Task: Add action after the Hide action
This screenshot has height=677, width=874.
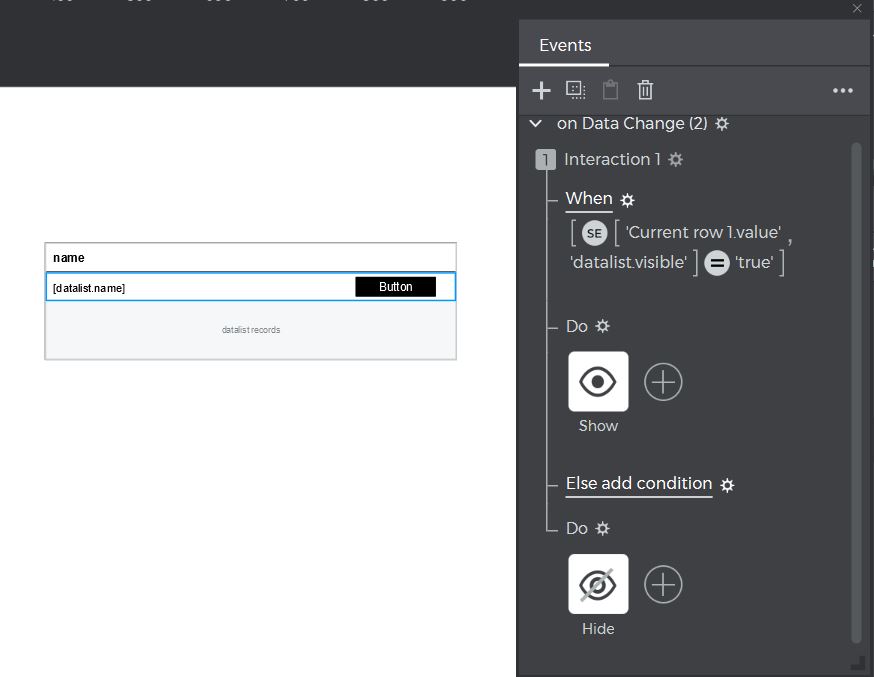Action: click(663, 585)
